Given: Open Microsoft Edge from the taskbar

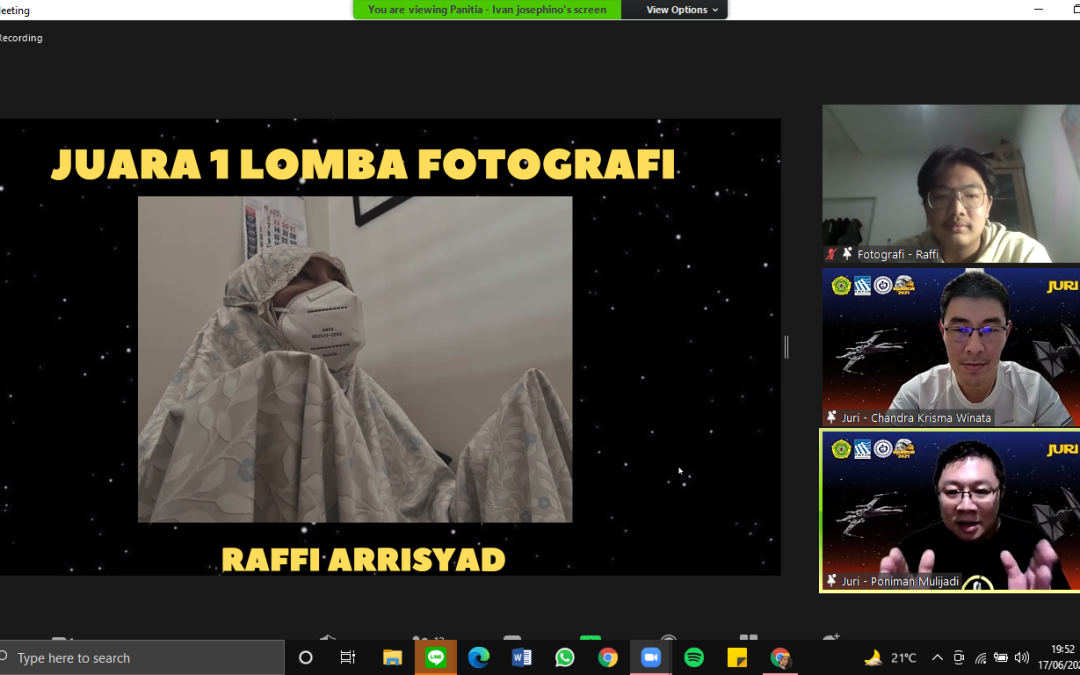Looking at the screenshot, I should tap(479, 657).
